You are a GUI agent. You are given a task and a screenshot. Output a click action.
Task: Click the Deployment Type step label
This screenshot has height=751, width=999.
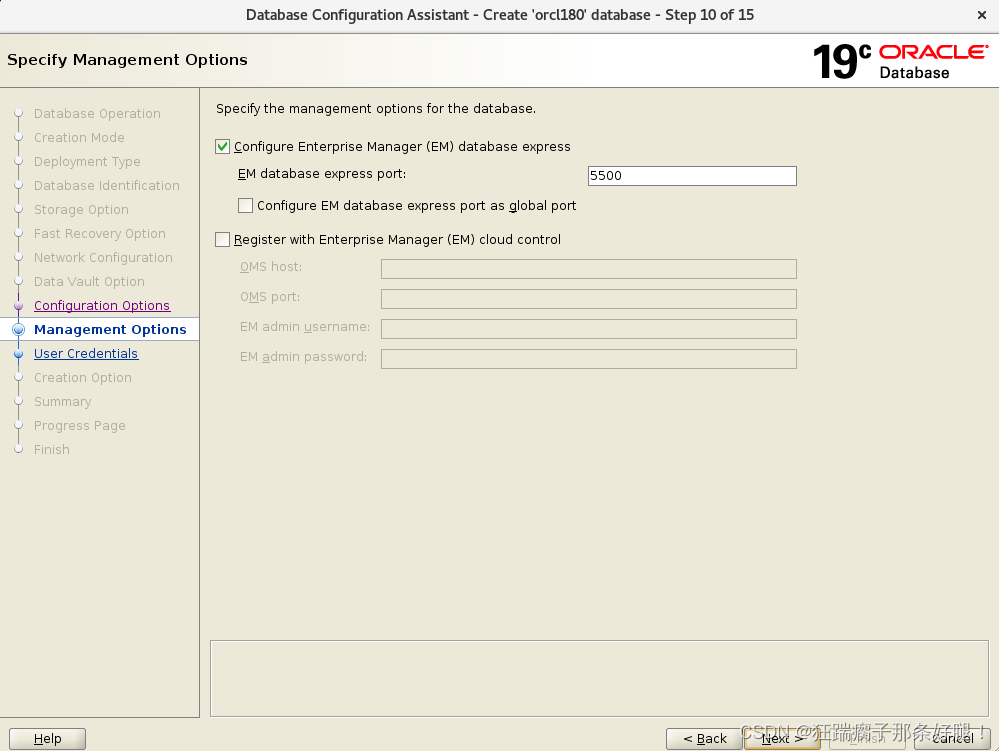(87, 162)
